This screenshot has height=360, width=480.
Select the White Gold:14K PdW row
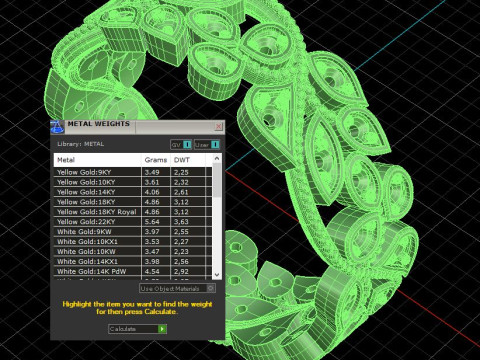tap(133, 271)
